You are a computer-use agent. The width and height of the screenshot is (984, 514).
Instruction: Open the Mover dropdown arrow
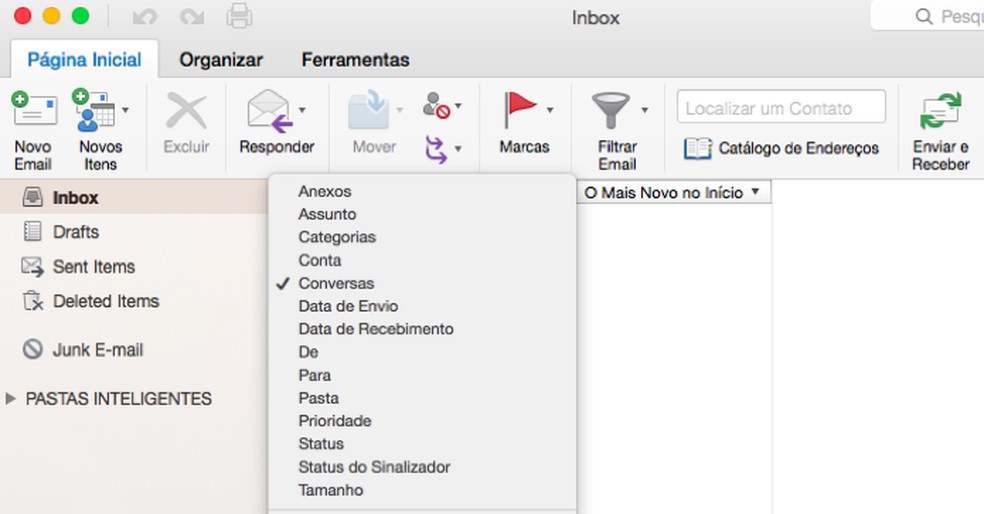(399, 110)
